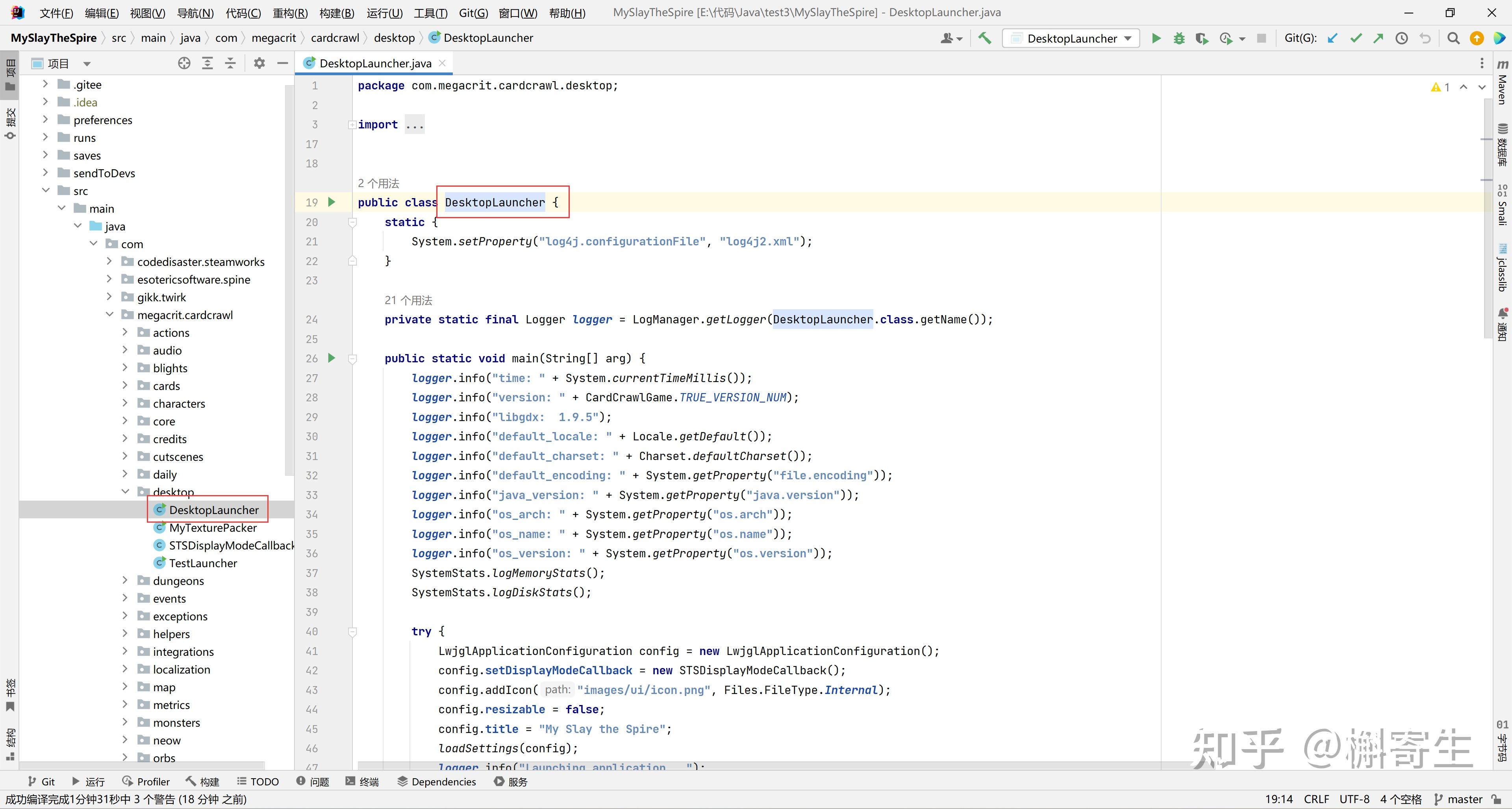Click the green Run button in toolbar
Image resolution: width=1512 pixels, height=809 pixels.
(1156, 38)
